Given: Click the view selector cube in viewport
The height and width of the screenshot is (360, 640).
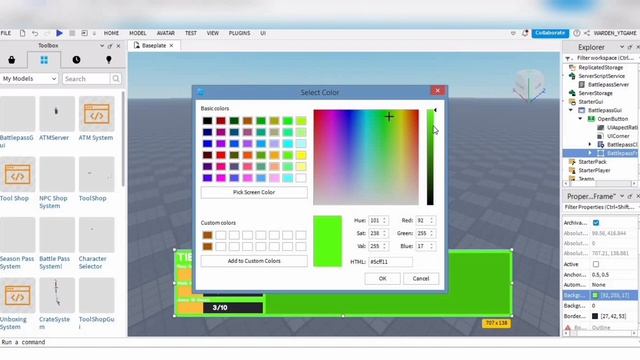Looking at the screenshot, I should [529, 85].
